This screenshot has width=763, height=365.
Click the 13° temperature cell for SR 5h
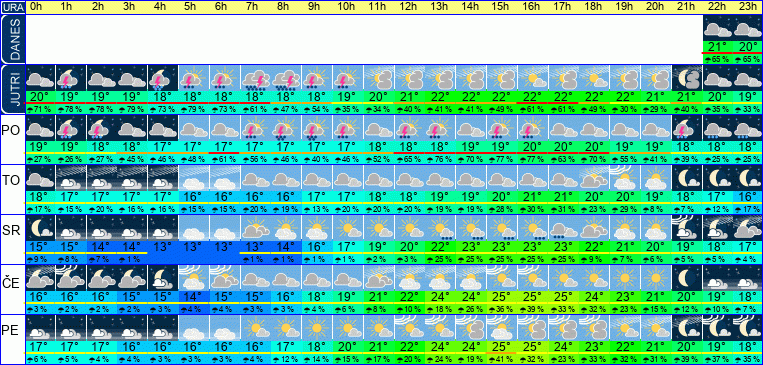(194, 246)
